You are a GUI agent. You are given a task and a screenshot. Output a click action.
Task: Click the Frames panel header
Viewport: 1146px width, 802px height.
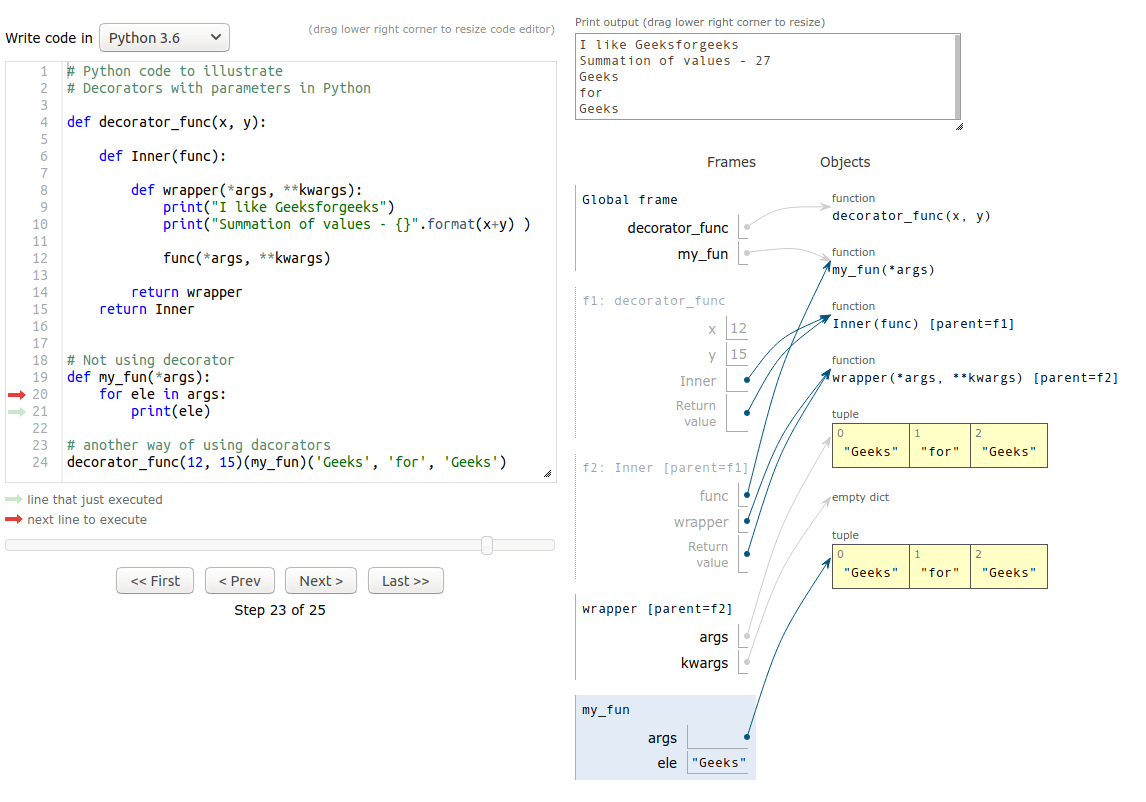tap(731, 162)
